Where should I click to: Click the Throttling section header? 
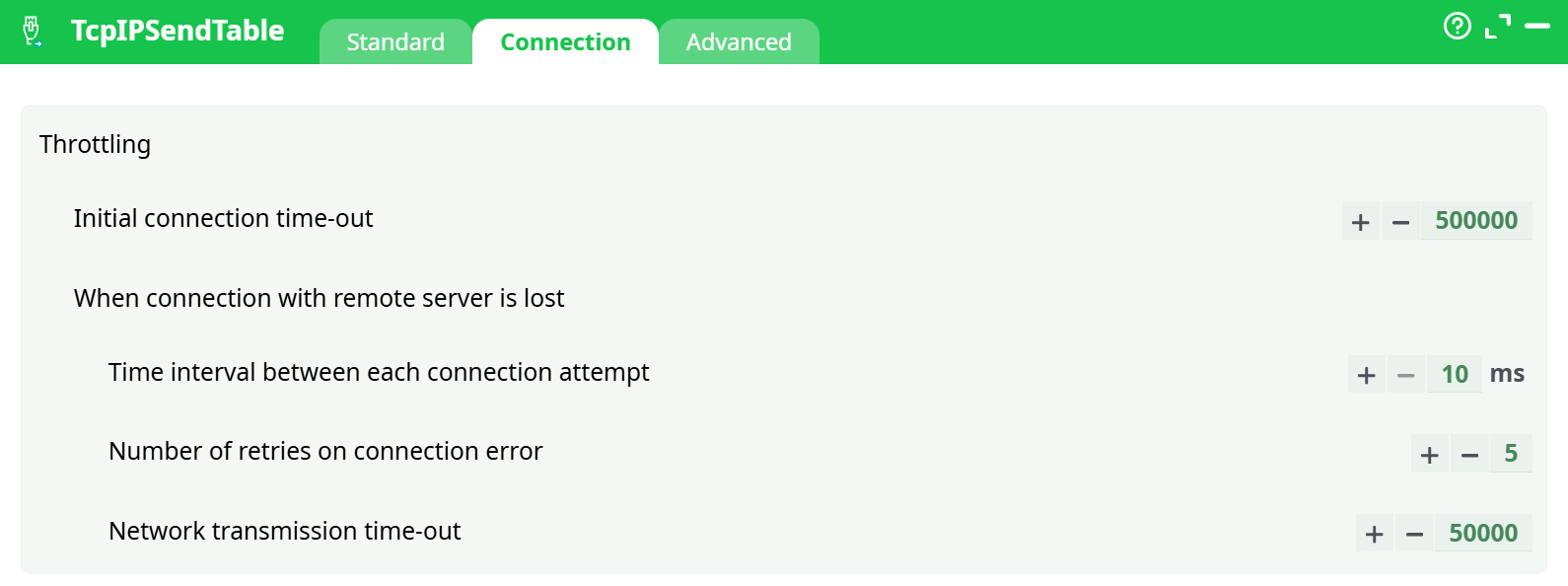click(x=95, y=144)
